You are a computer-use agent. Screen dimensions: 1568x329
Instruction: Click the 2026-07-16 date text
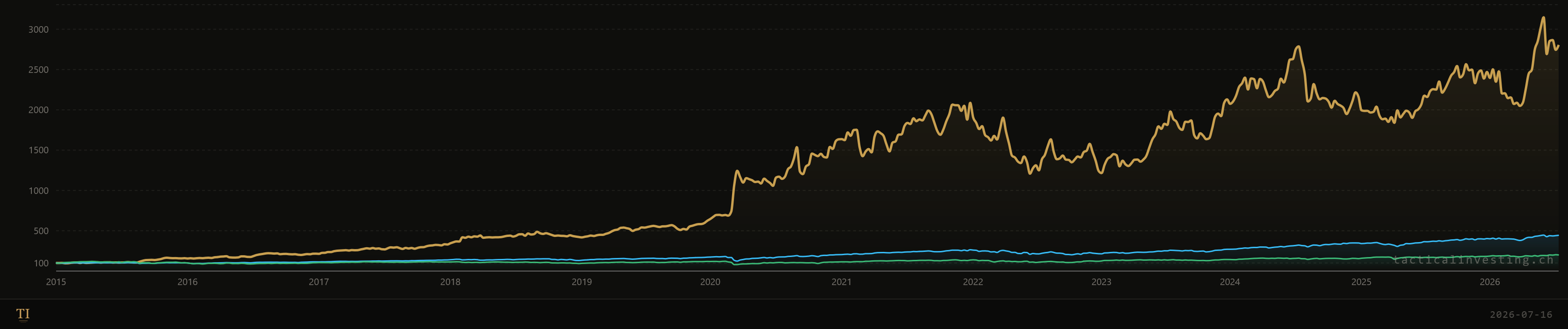click(1521, 315)
